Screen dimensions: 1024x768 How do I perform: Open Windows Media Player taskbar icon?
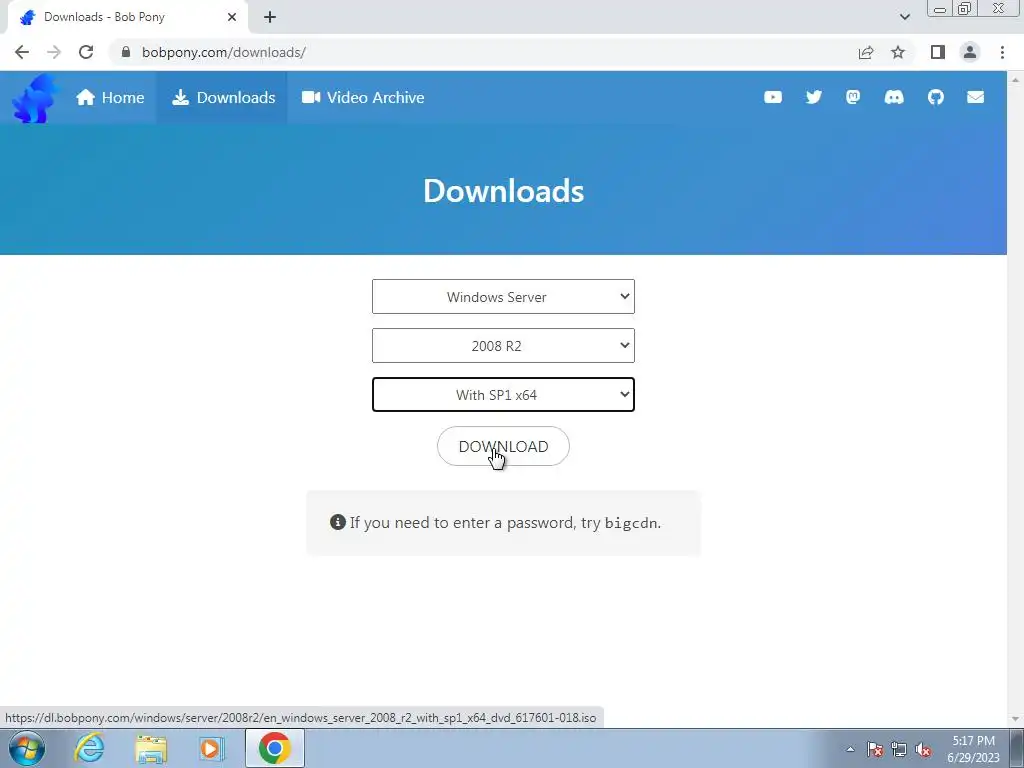pos(212,748)
